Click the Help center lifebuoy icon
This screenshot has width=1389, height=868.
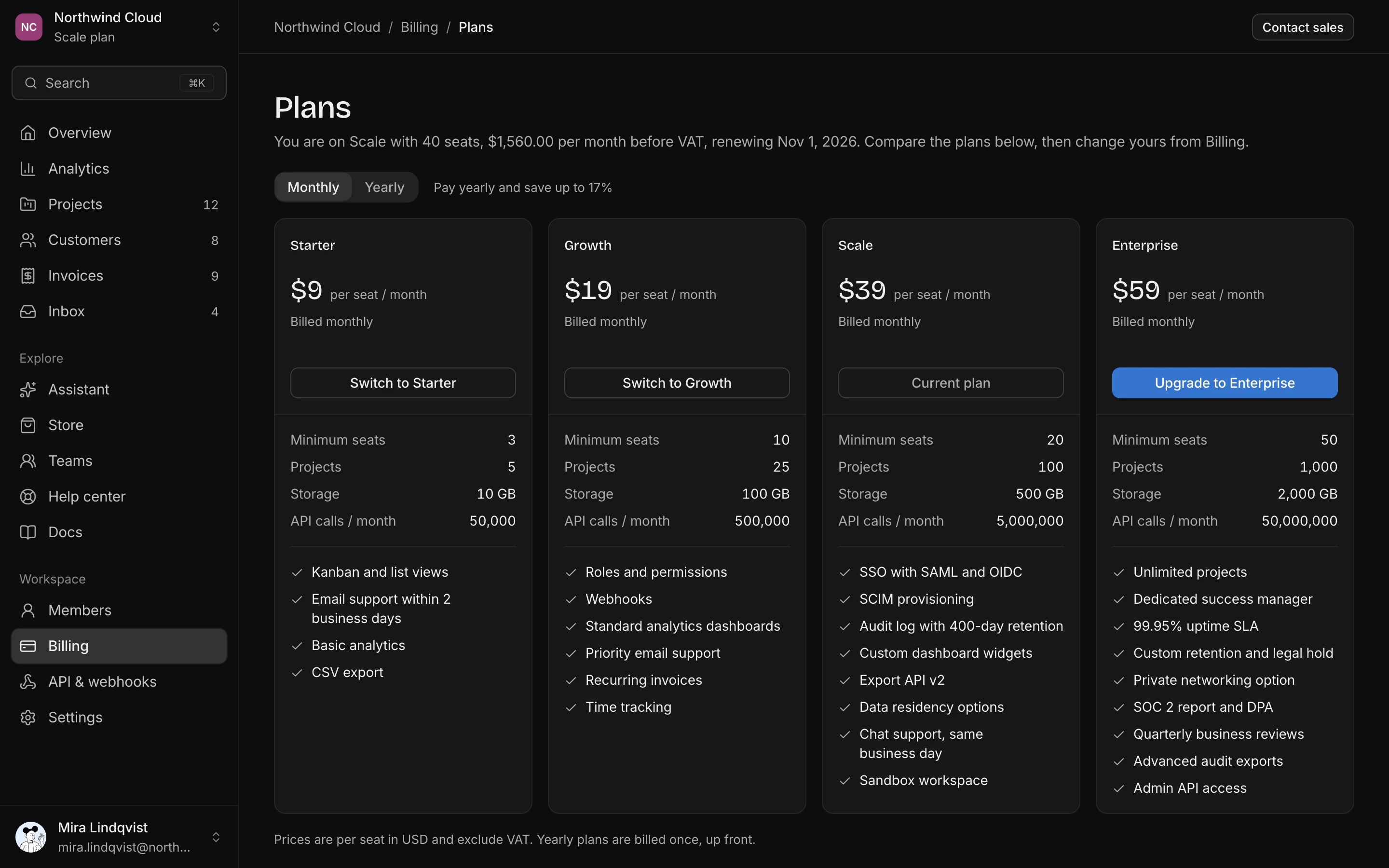[x=28, y=497]
